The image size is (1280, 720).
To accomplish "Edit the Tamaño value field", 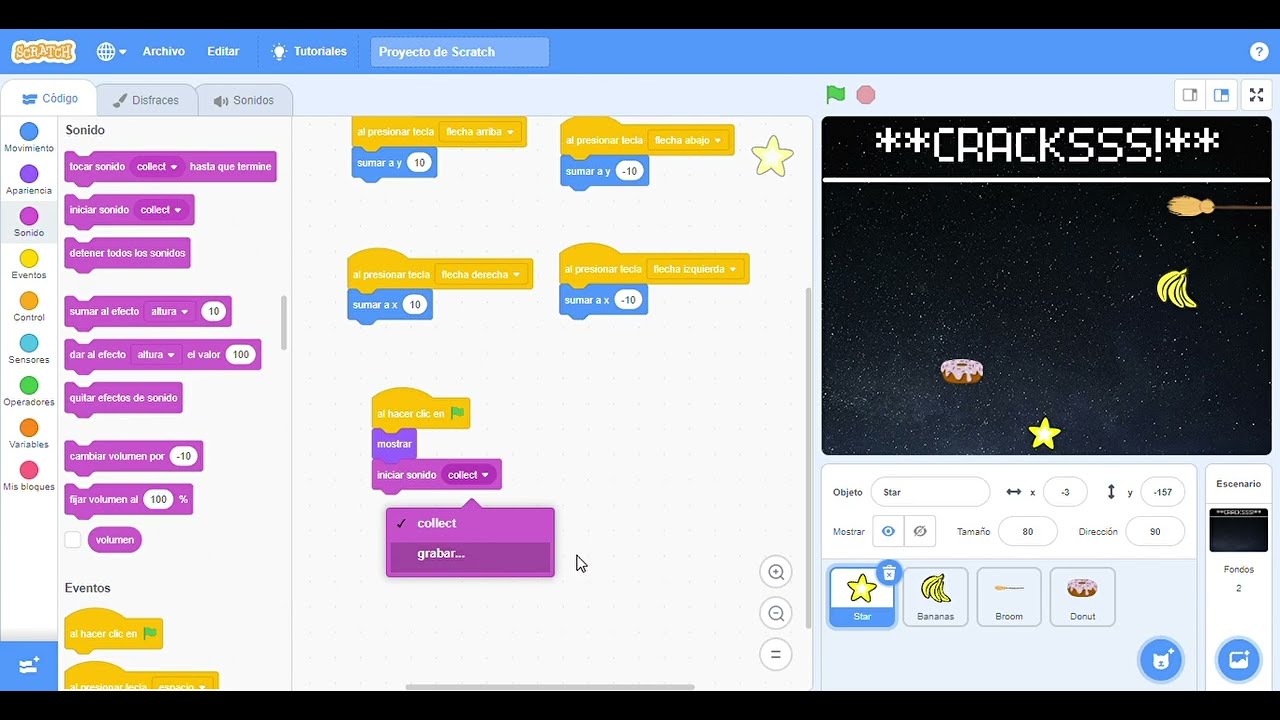I will click(1027, 531).
